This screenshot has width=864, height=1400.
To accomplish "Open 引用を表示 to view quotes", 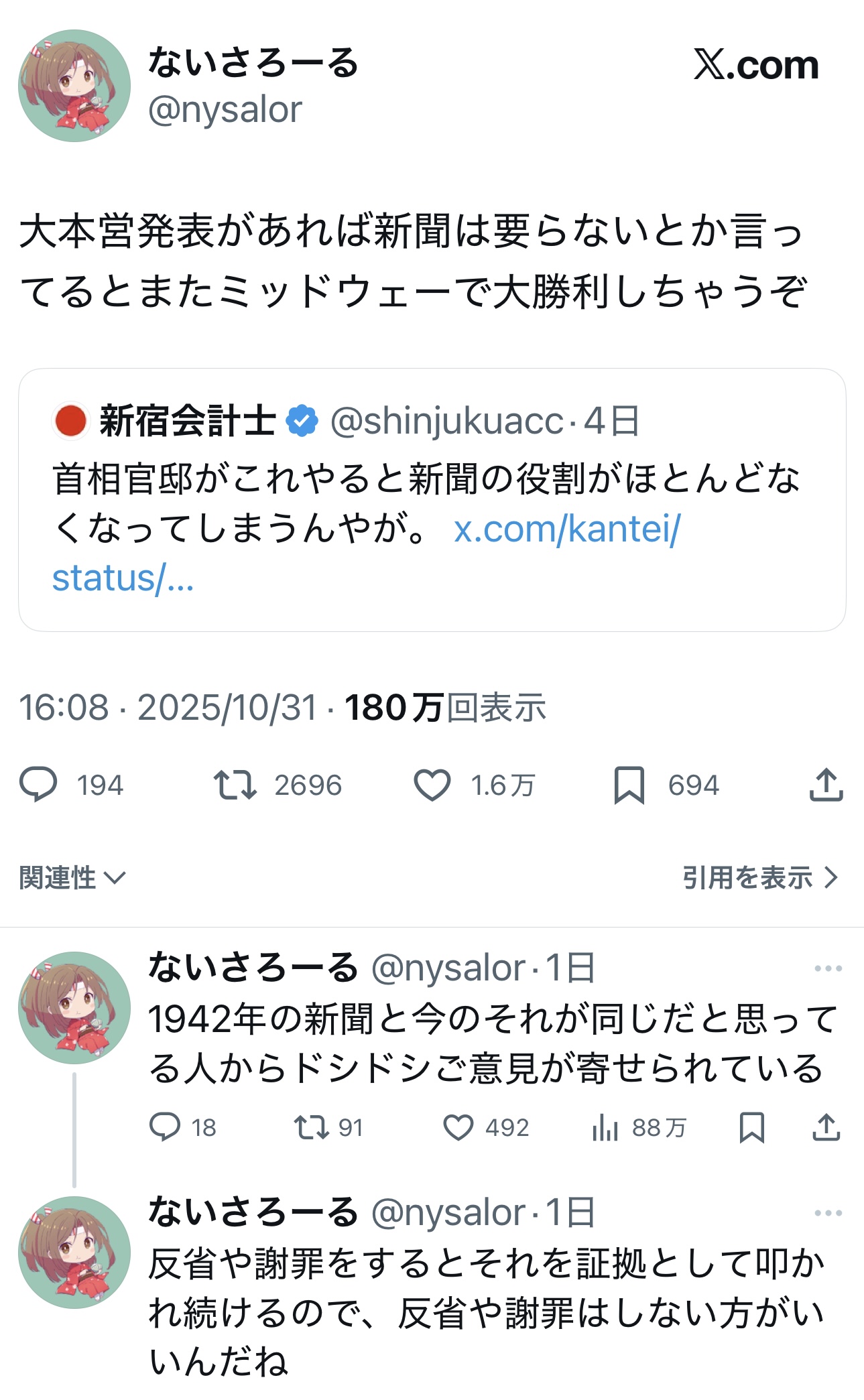I will tap(760, 877).
